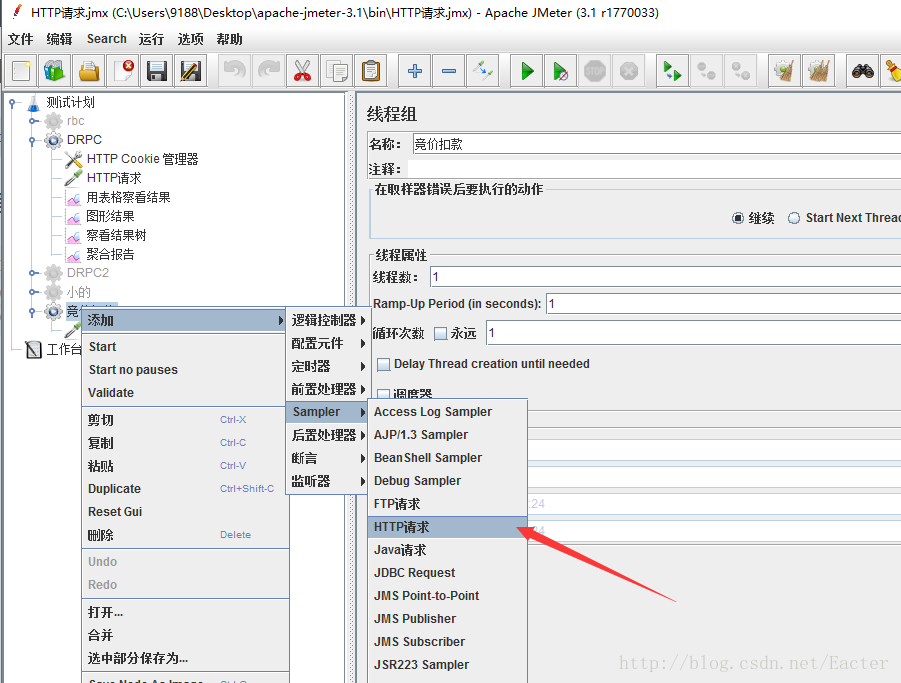The width and height of the screenshot is (901, 683).
Task: Click Validate in the context menu
Action: (186, 393)
